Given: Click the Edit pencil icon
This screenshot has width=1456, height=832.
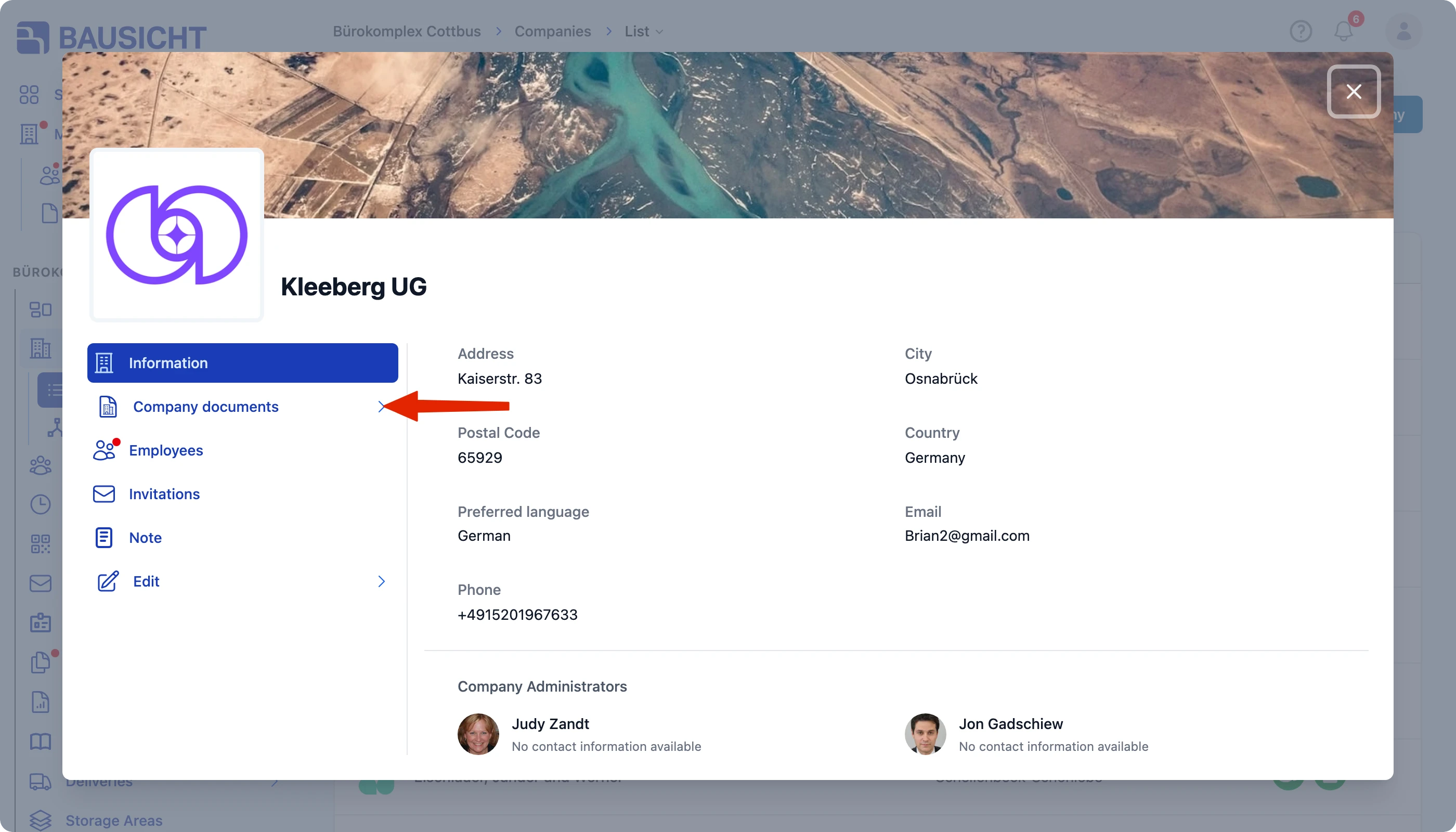Looking at the screenshot, I should click(108, 581).
